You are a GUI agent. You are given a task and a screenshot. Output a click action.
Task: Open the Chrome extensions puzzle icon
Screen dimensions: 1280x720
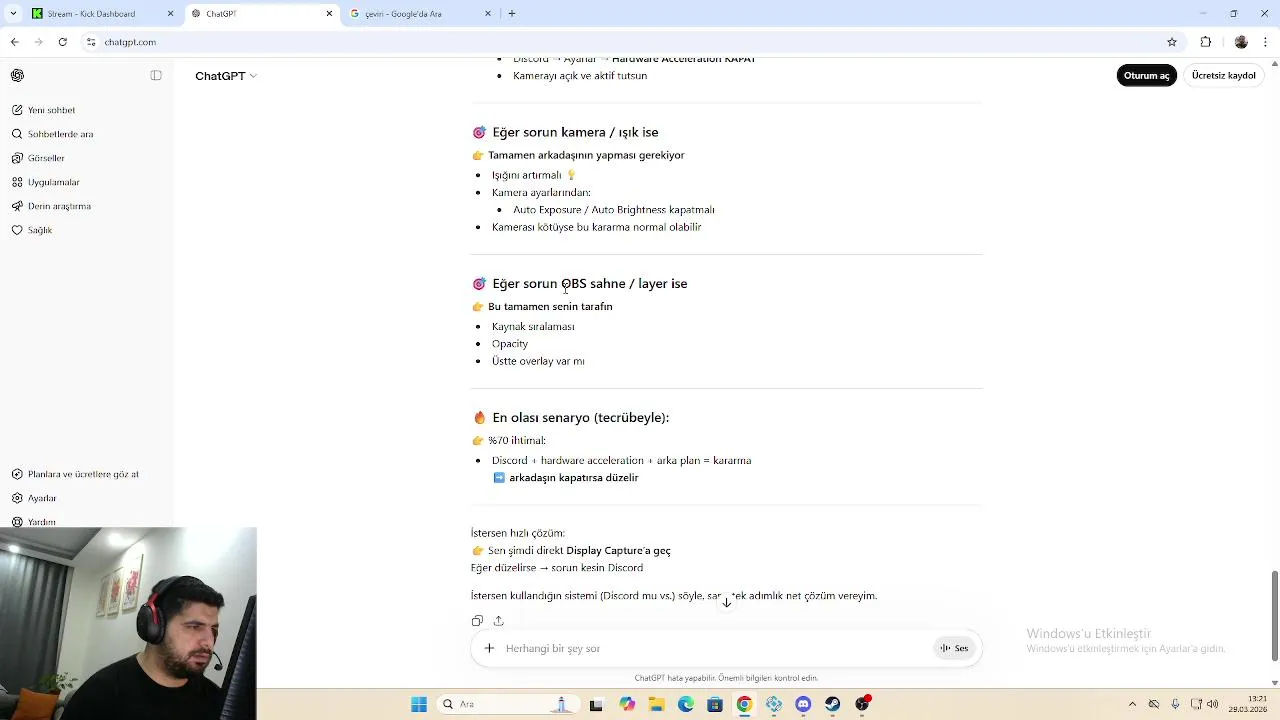click(1206, 42)
